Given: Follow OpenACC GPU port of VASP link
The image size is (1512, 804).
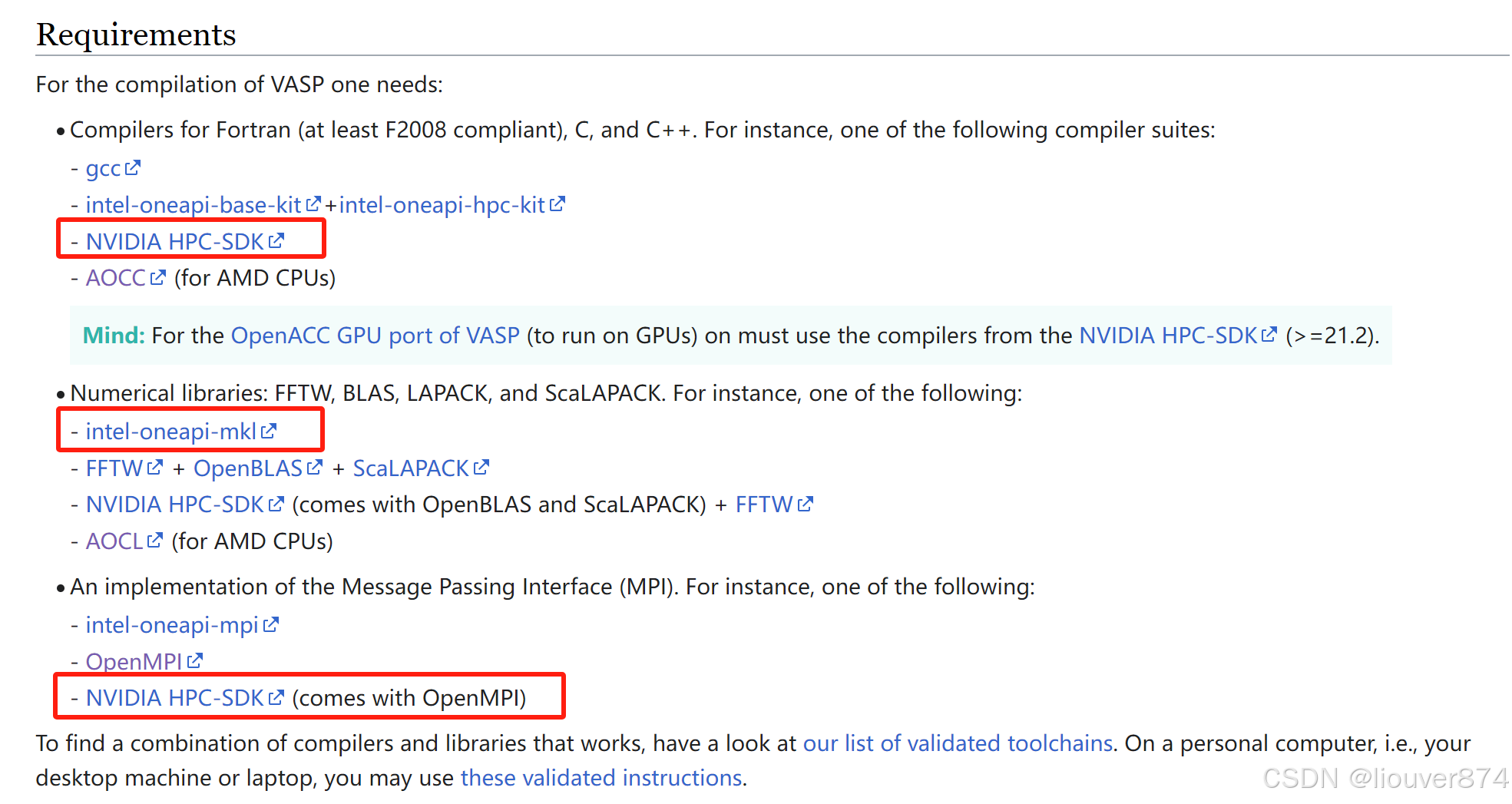Looking at the screenshot, I should point(375,336).
